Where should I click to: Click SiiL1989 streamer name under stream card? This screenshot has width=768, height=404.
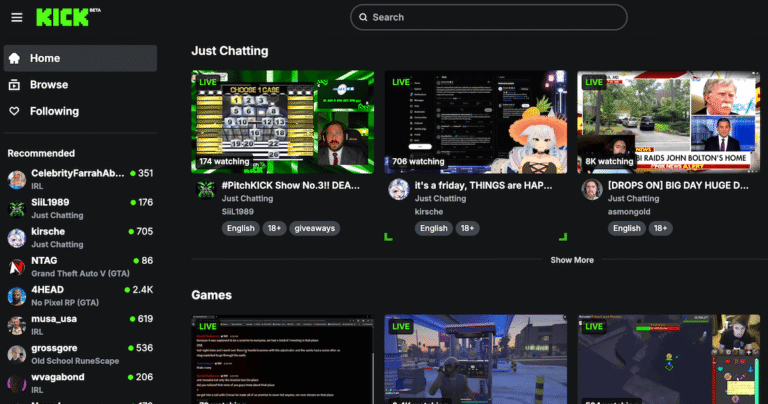pyautogui.click(x=238, y=212)
